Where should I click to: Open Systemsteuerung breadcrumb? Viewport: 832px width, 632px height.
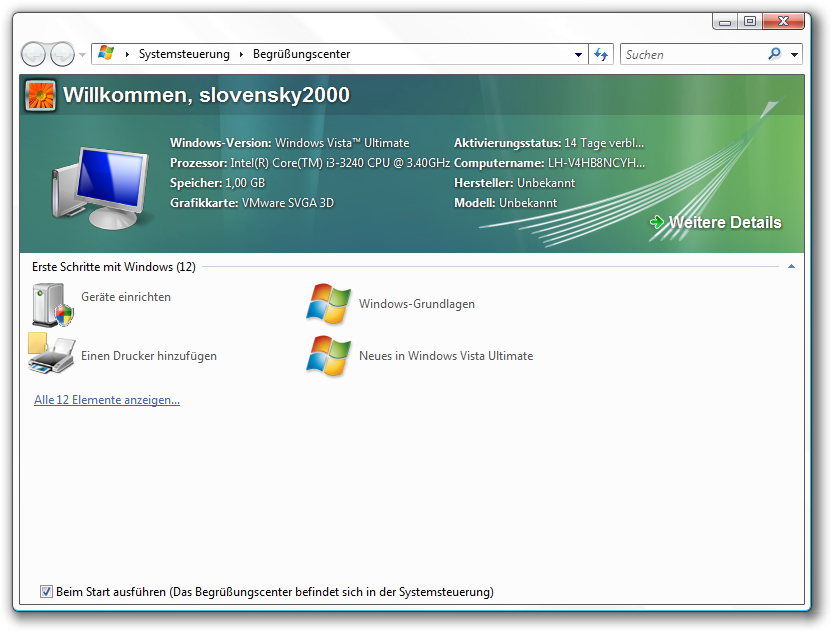point(184,54)
